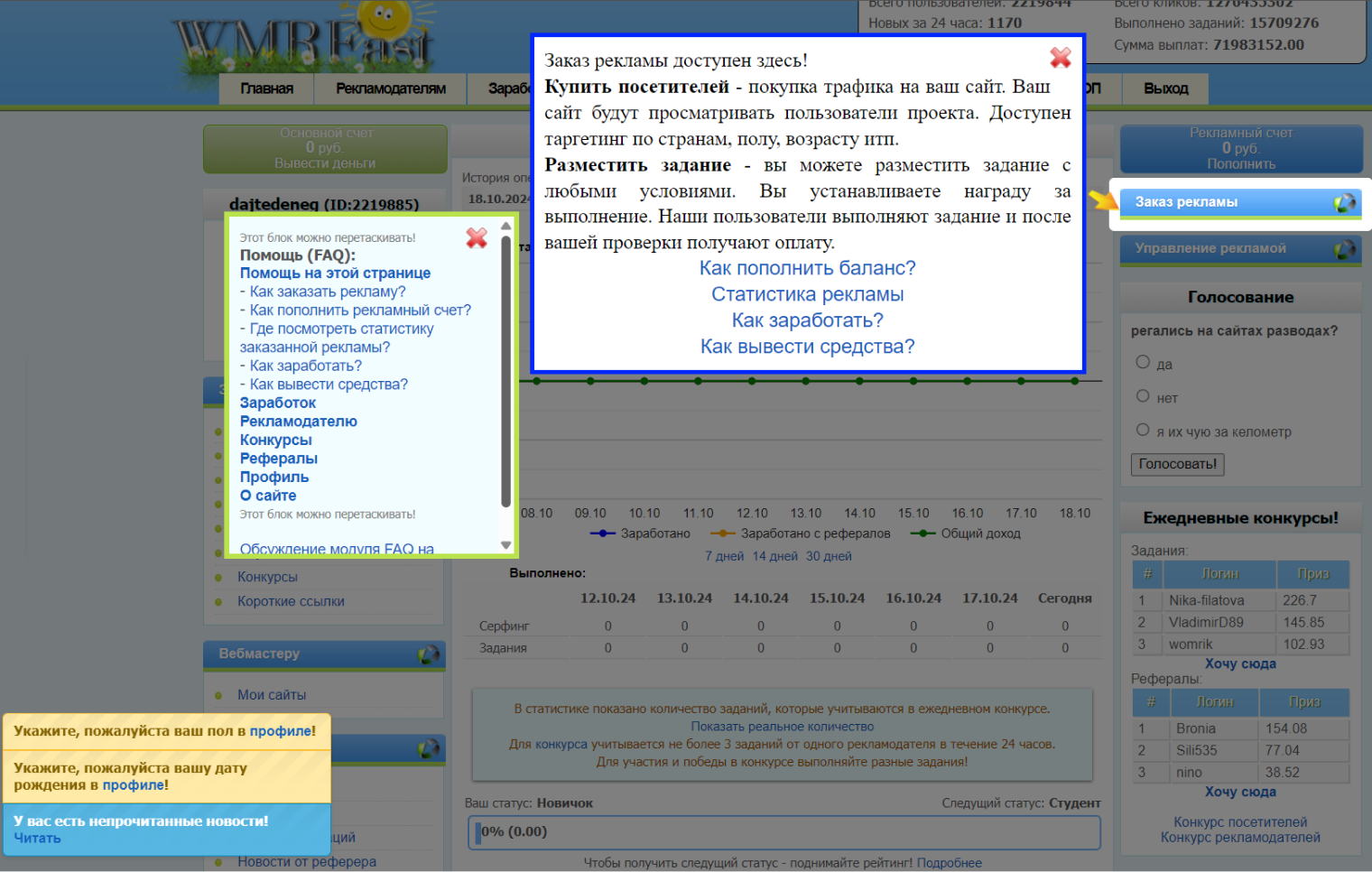Open popup link Как вывести средства?

point(807,347)
